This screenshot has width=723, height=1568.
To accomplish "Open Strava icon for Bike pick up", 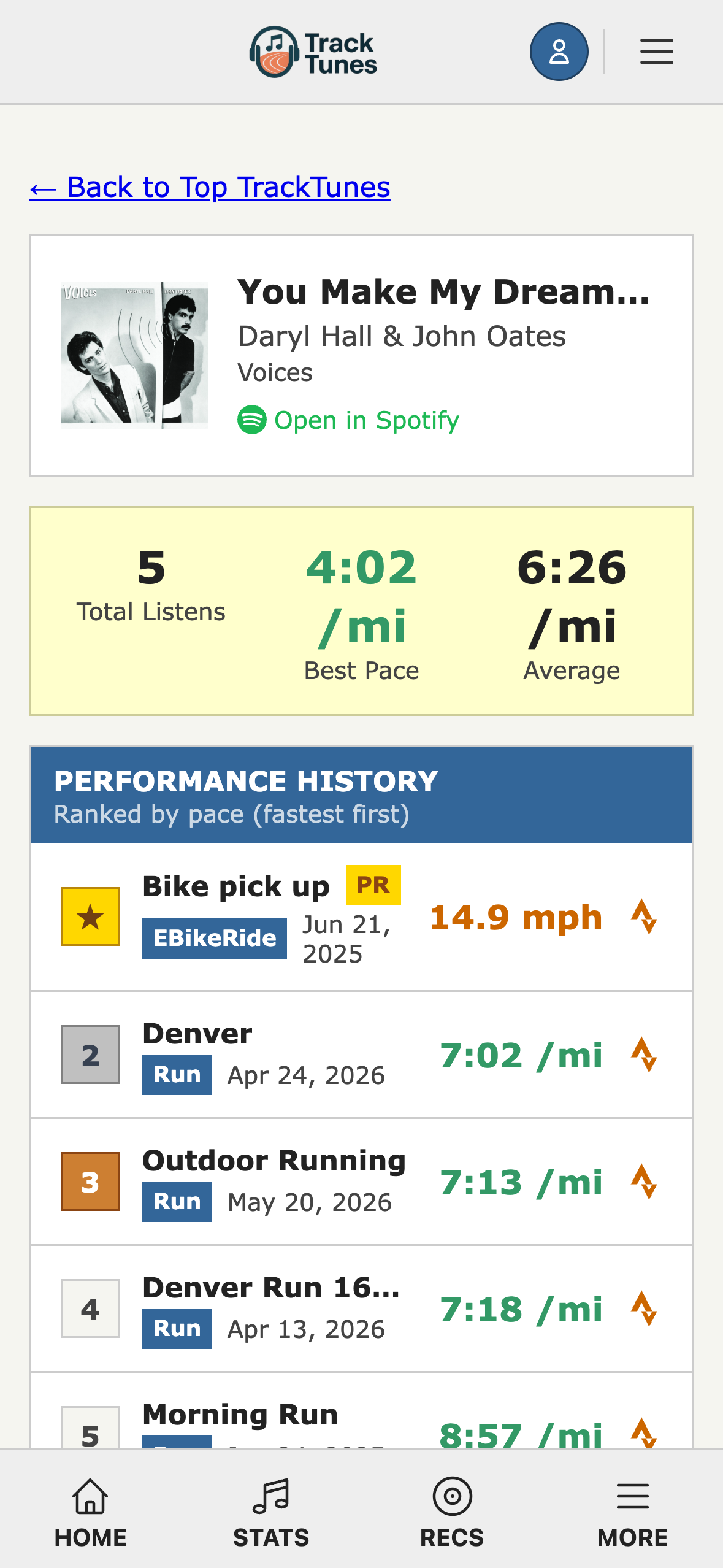I will (644, 917).
